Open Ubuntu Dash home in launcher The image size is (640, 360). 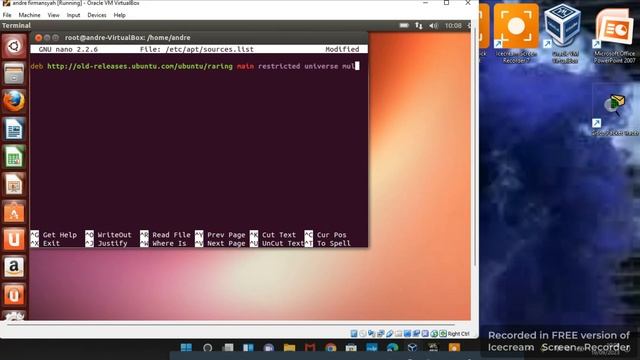14,46
